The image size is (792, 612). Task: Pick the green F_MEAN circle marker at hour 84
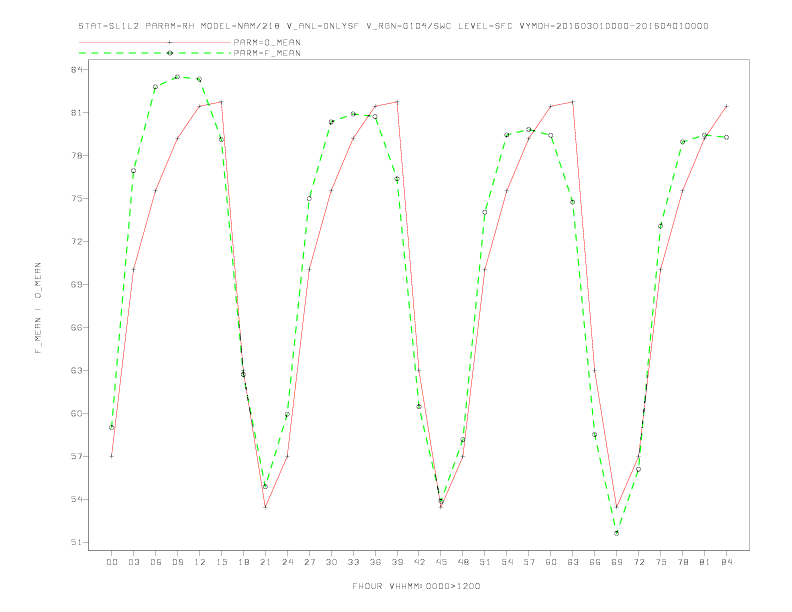tap(726, 137)
